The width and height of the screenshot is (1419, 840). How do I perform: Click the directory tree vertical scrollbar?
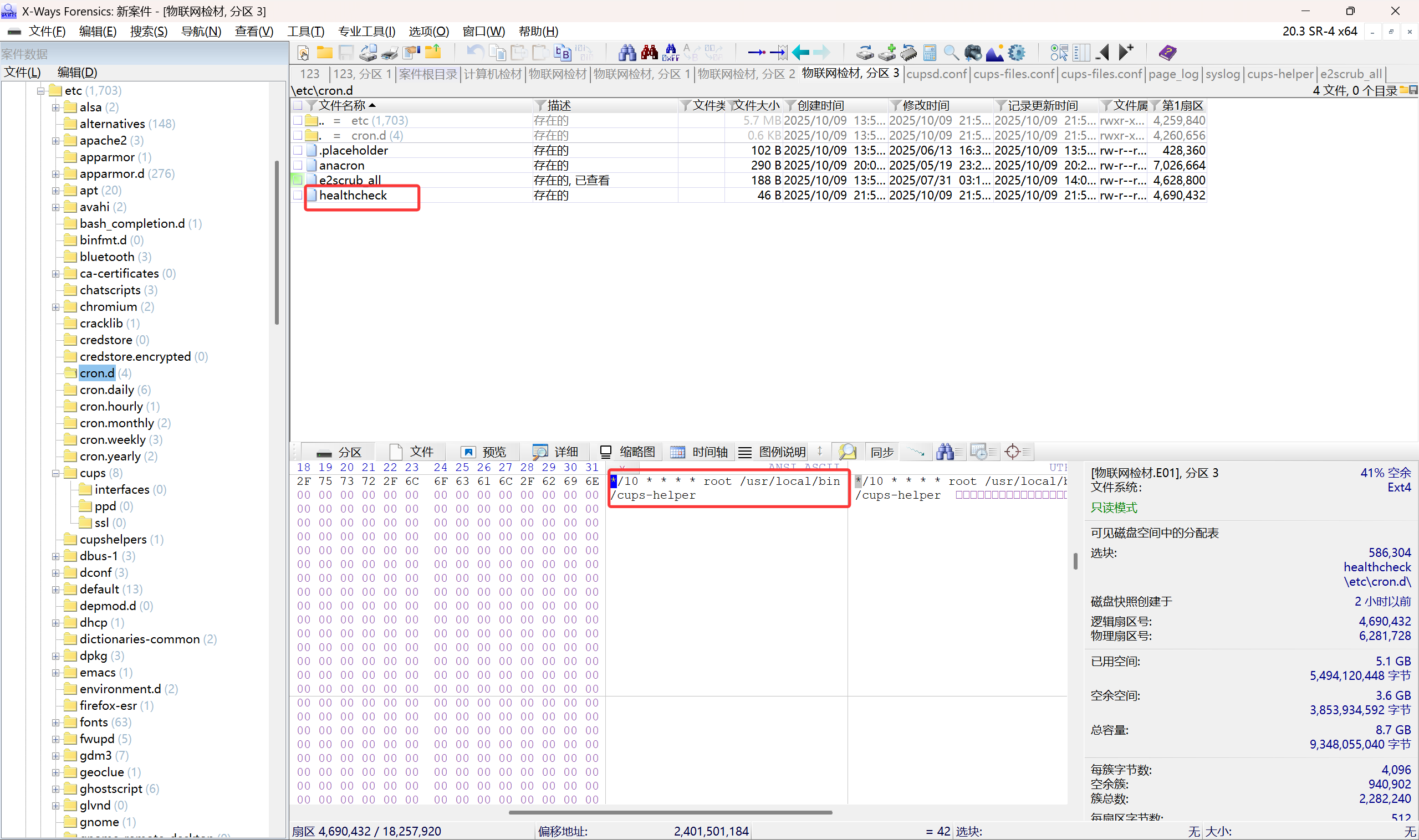point(277,243)
